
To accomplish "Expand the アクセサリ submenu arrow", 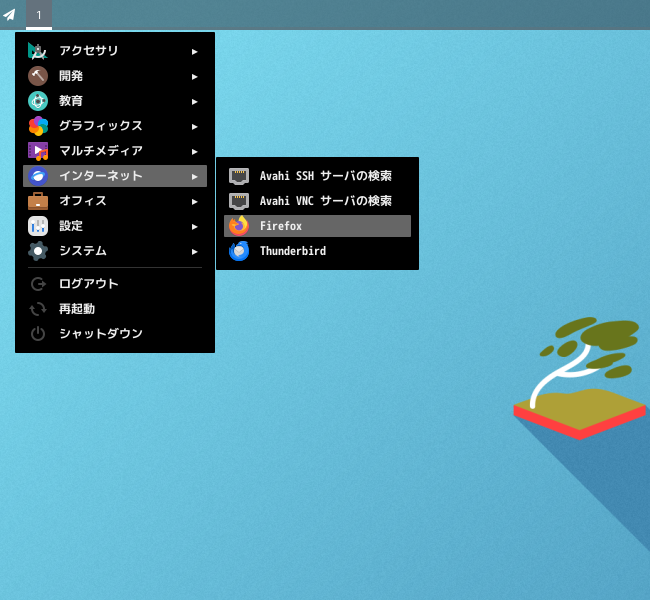I will (x=195, y=51).
